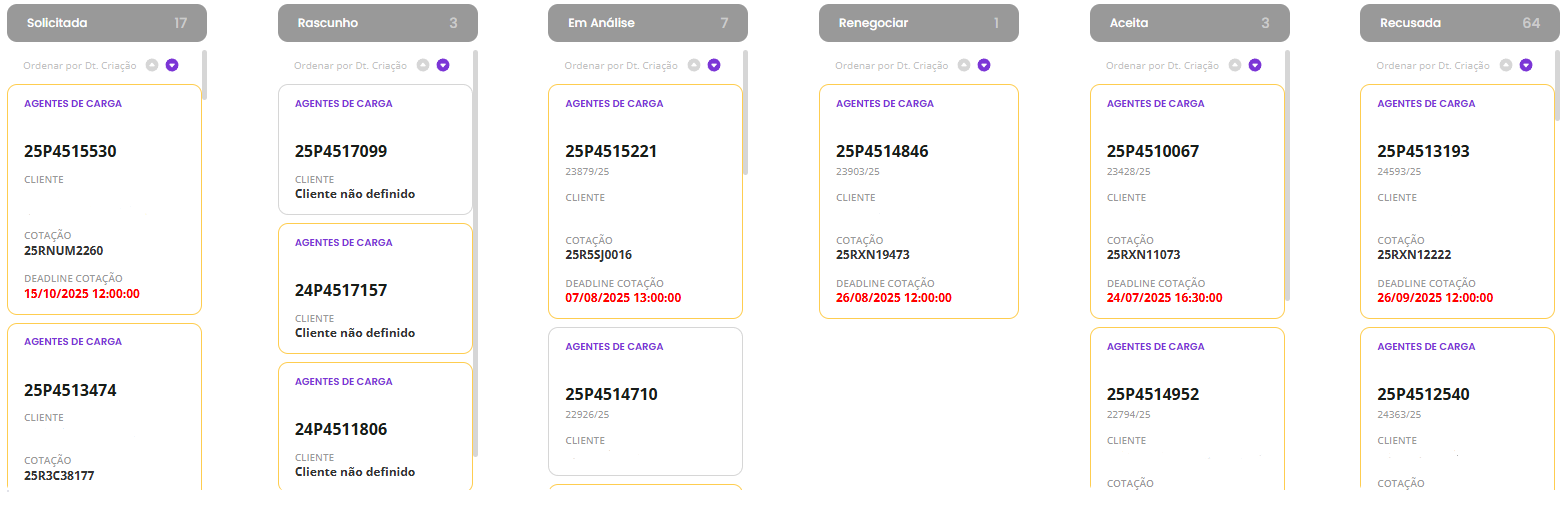Sort Recusada column descending by creation date
The width and height of the screenshot is (1568, 518).
(x=1526, y=65)
